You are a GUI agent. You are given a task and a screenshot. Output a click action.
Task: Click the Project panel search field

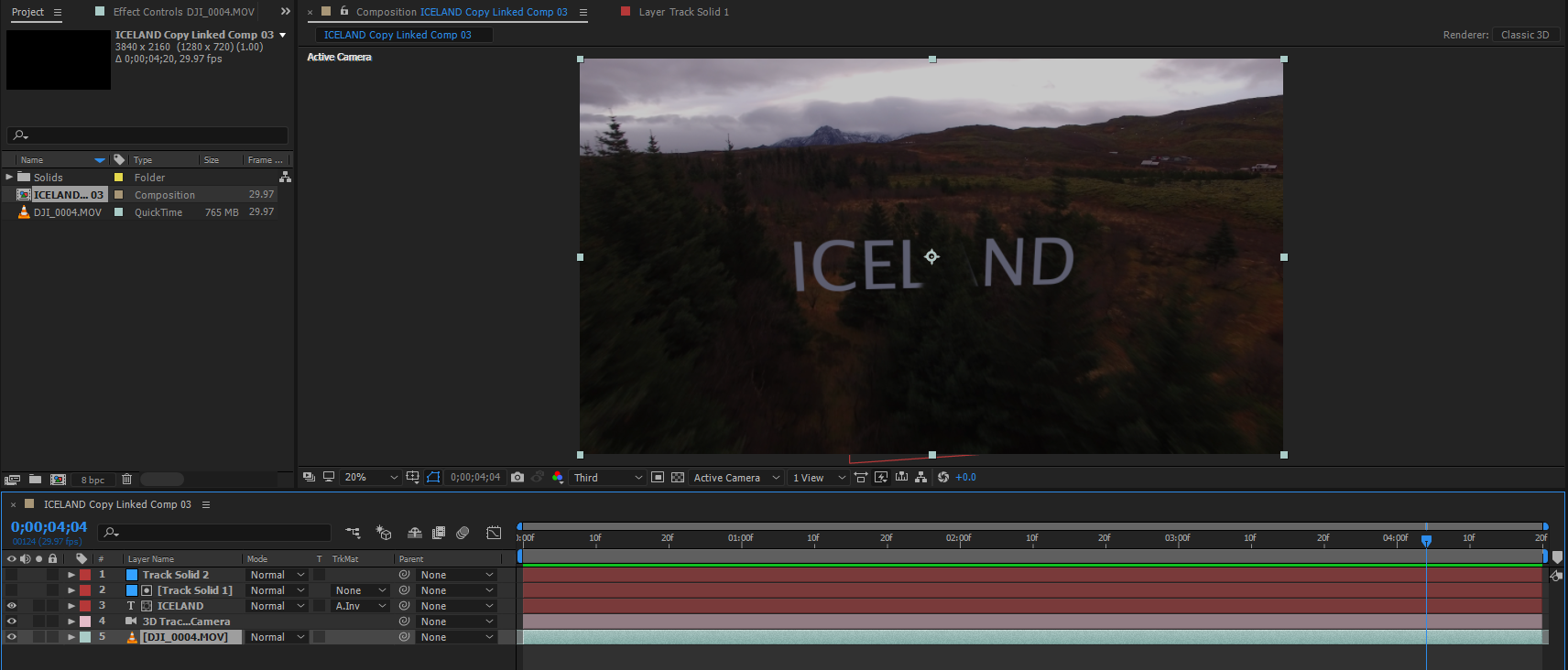click(x=147, y=135)
